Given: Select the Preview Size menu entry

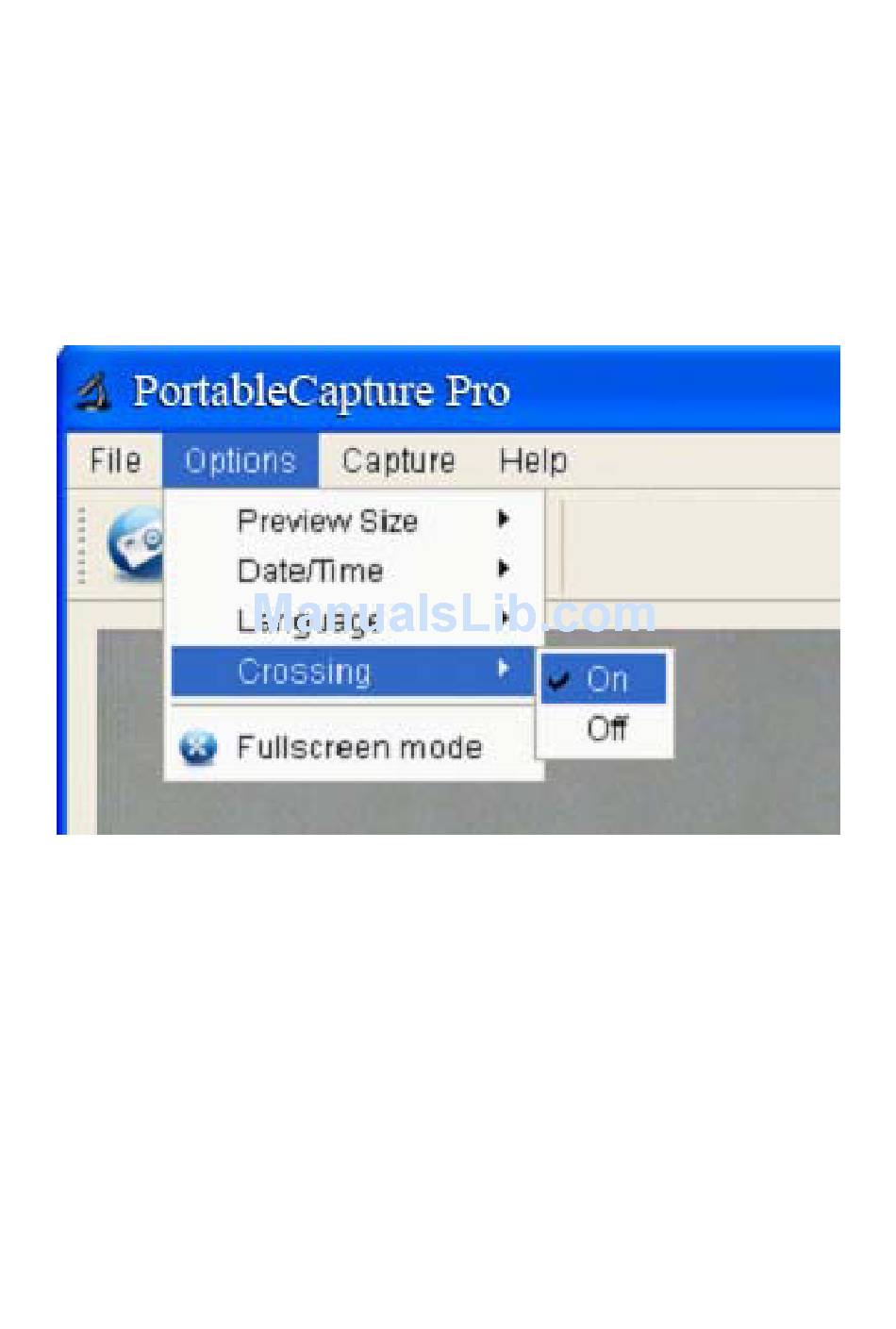Looking at the screenshot, I should click(327, 521).
